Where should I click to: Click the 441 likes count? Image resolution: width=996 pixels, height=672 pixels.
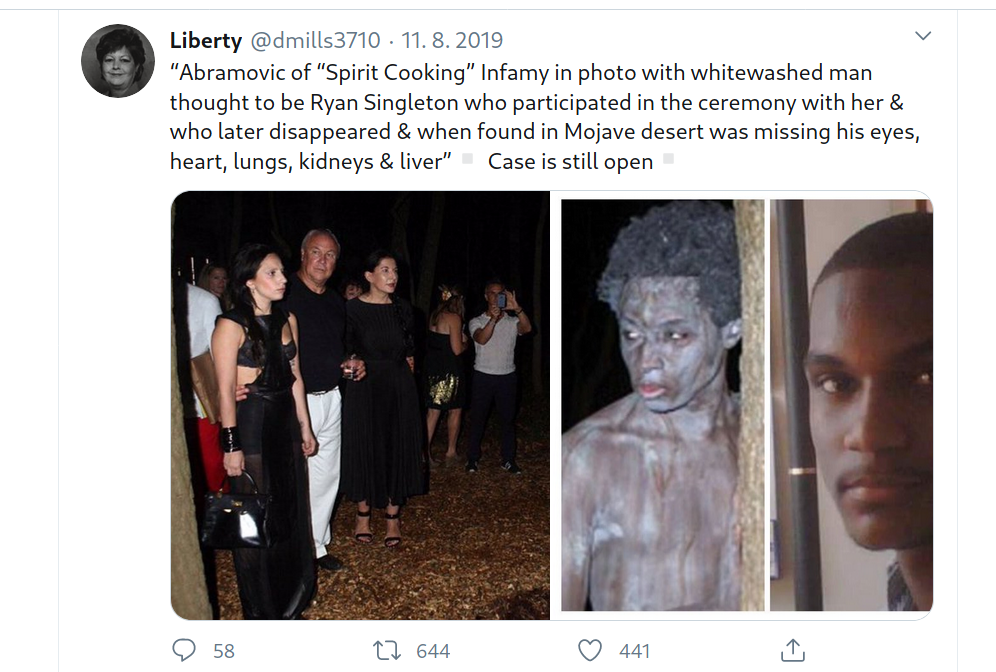[635, 651]
